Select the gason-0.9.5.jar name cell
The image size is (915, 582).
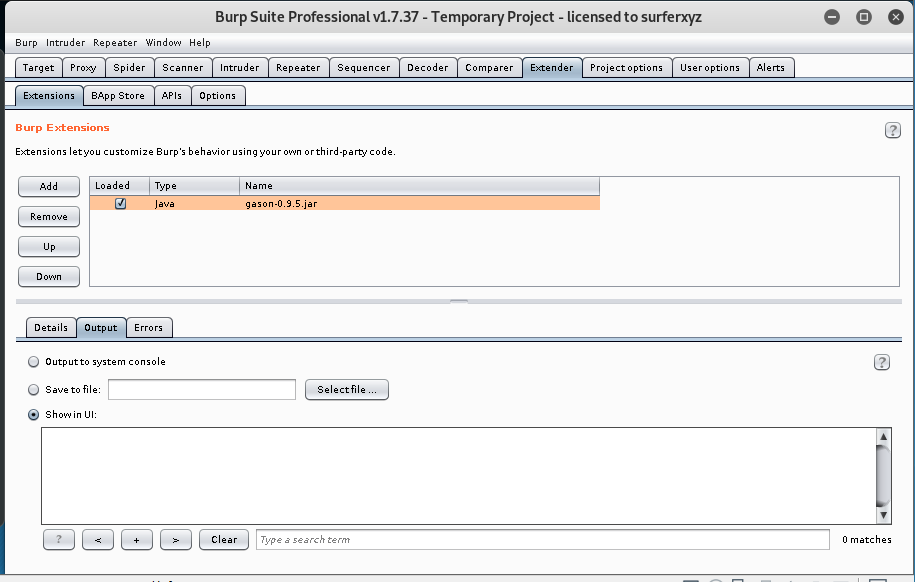[419, 203]
